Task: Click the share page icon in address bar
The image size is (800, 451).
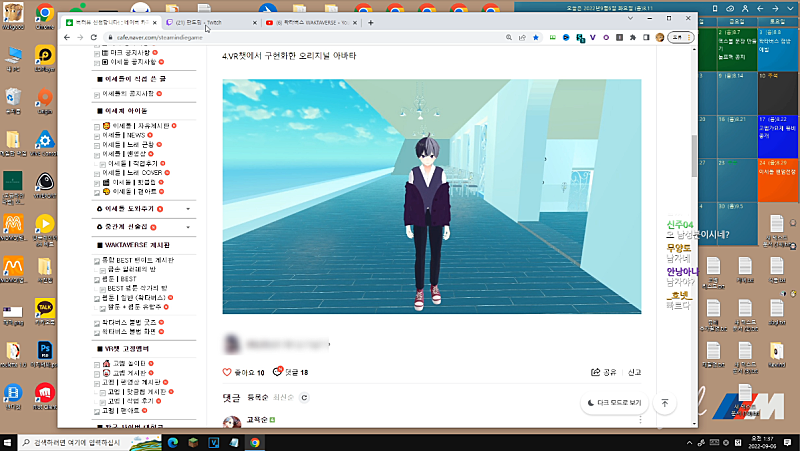Action: coord(522,37)
